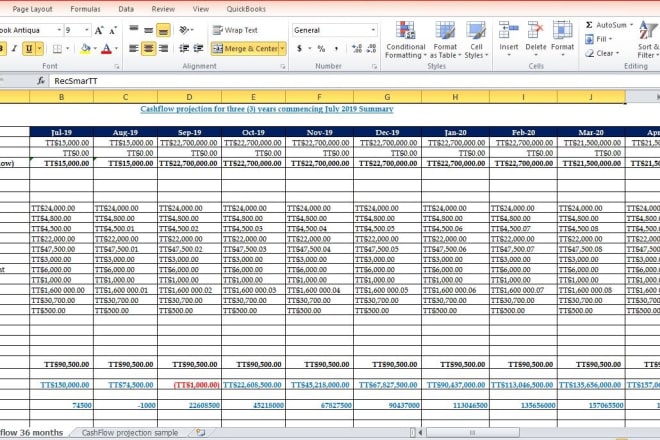Toggle center text alignment
The width and height of the screenshot is (660, 440).
[149, 48]
